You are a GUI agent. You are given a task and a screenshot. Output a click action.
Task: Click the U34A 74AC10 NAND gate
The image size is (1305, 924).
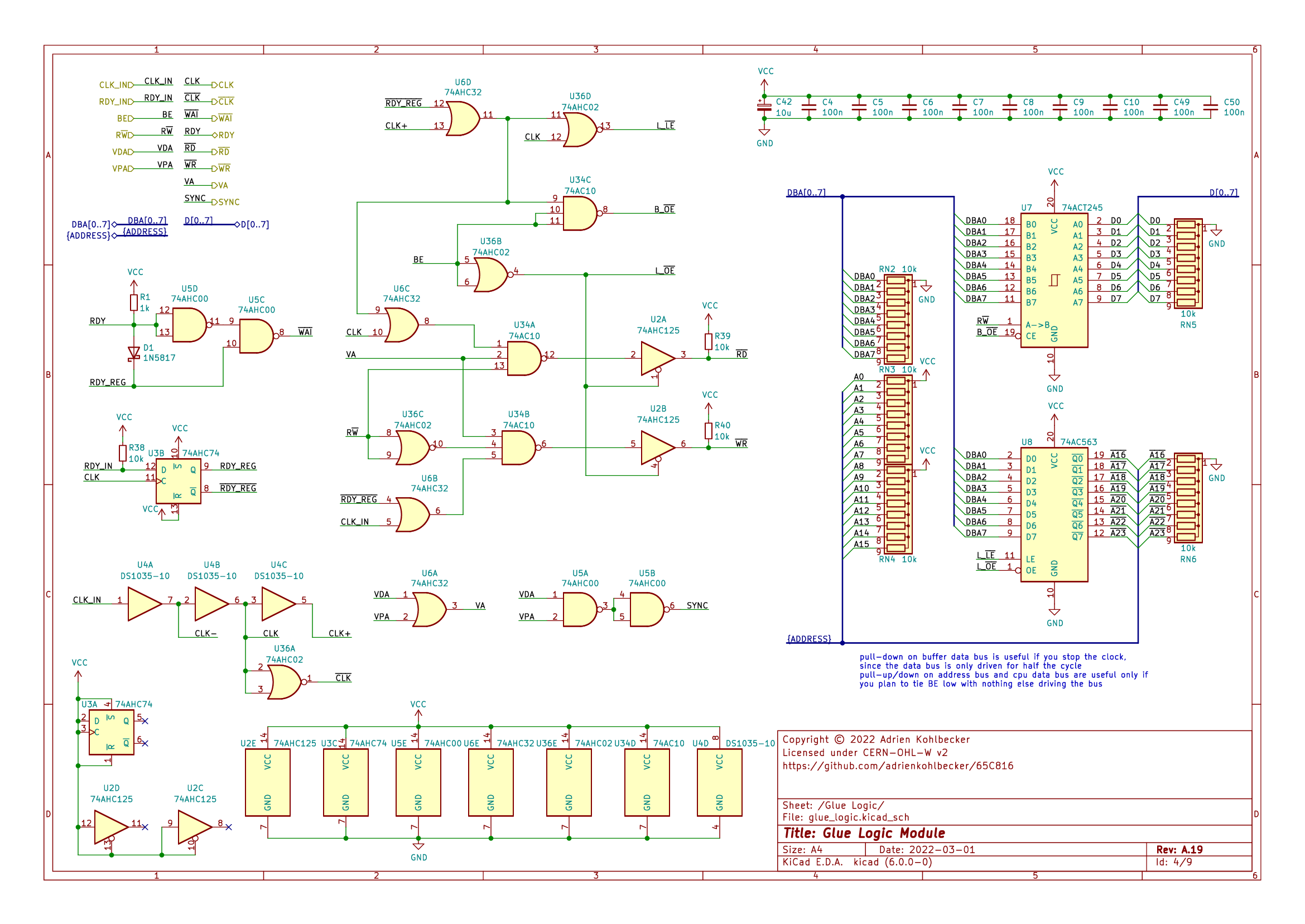point(526,358)
